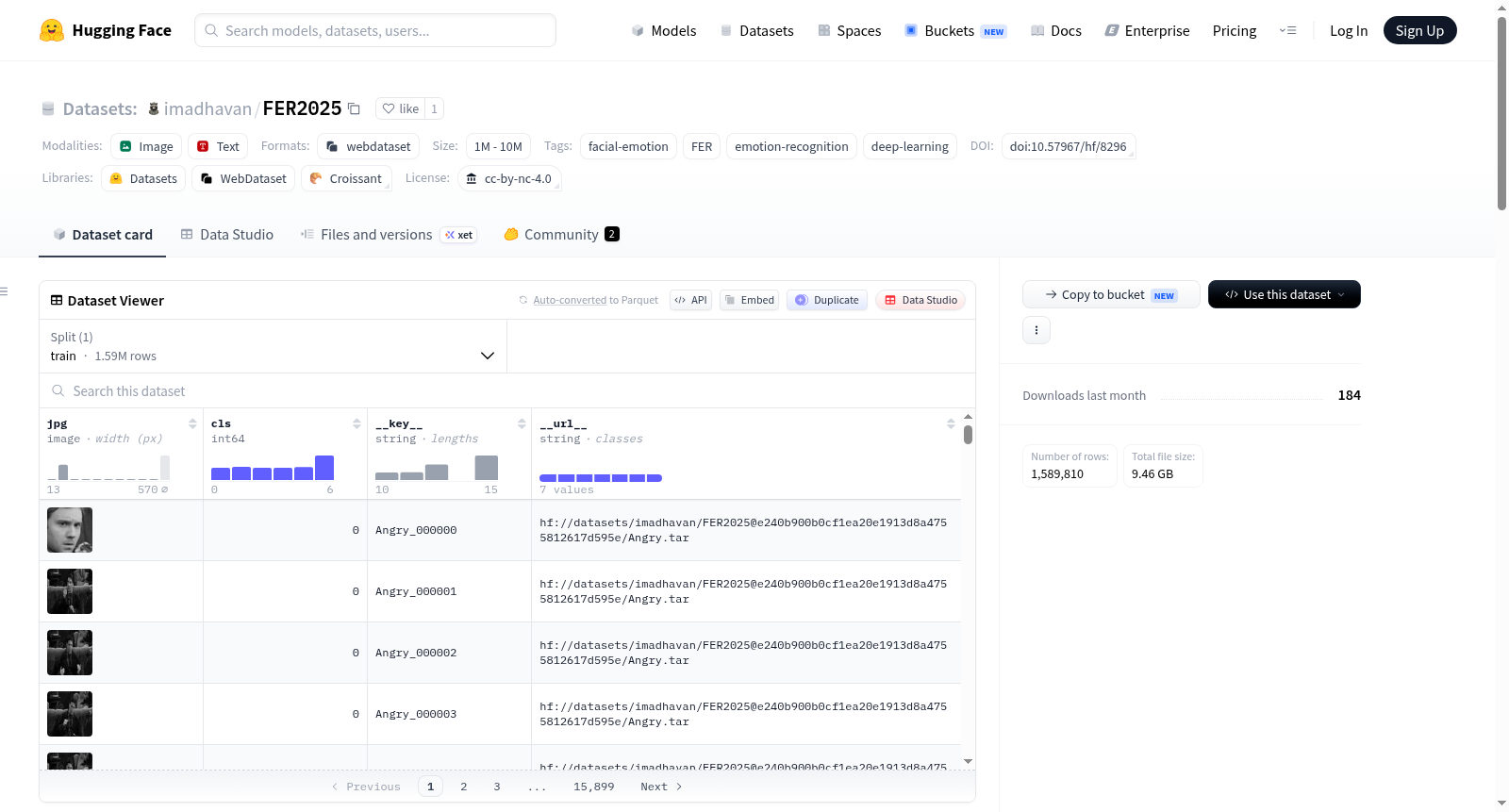Copy dataset name with copy icon
Viewport: 1509px width, 812px height.
coord(355,108)
